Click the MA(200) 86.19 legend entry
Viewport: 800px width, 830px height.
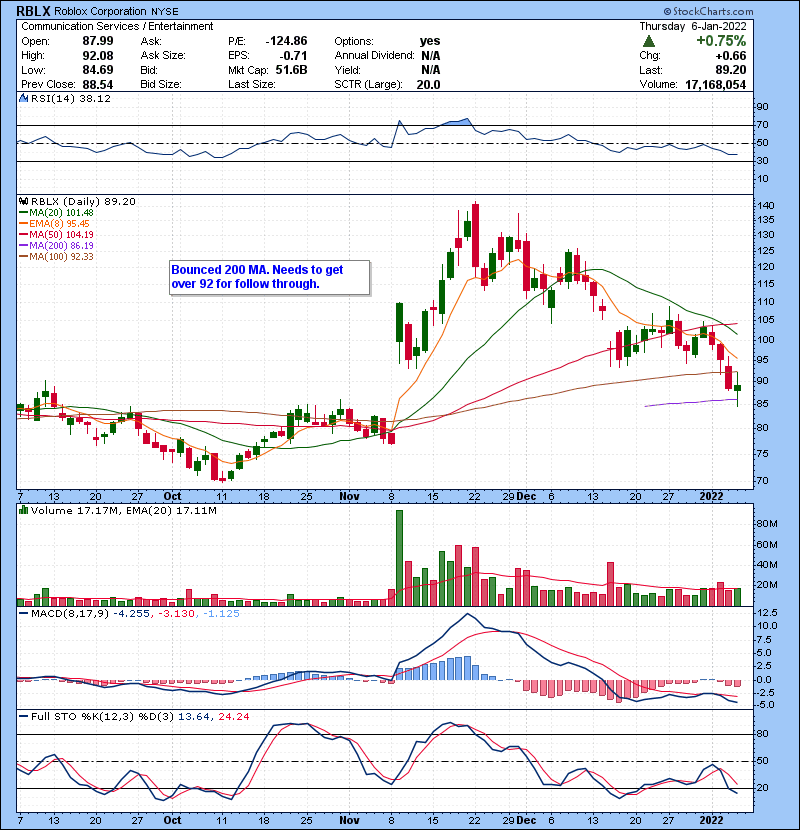(x=56, y=246)
